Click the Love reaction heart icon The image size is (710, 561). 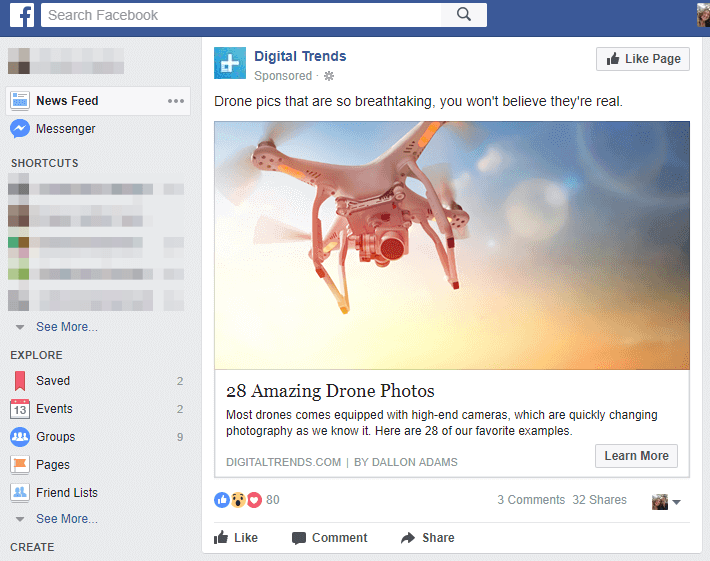point(254,500)
